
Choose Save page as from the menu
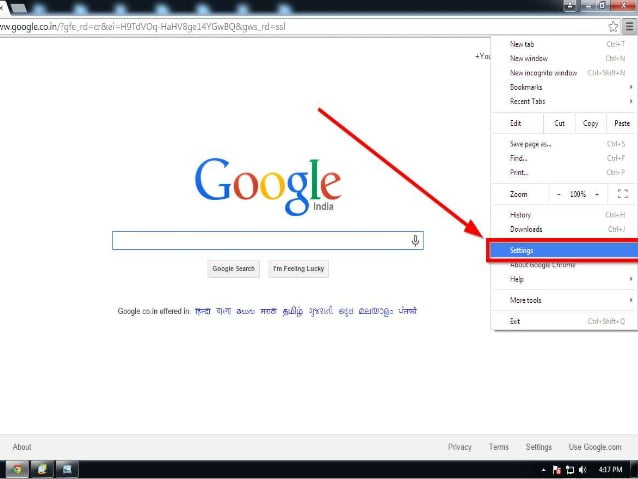(x=564, y=144)
